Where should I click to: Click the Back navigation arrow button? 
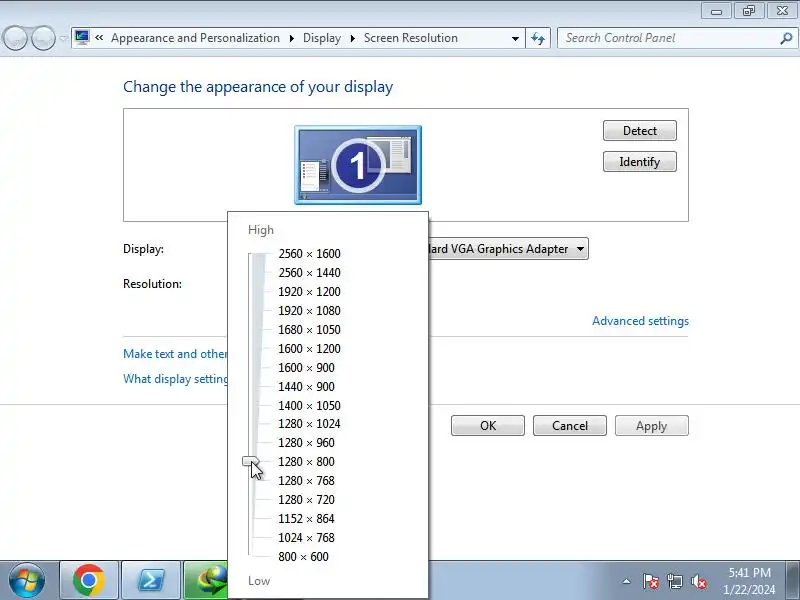15,38
